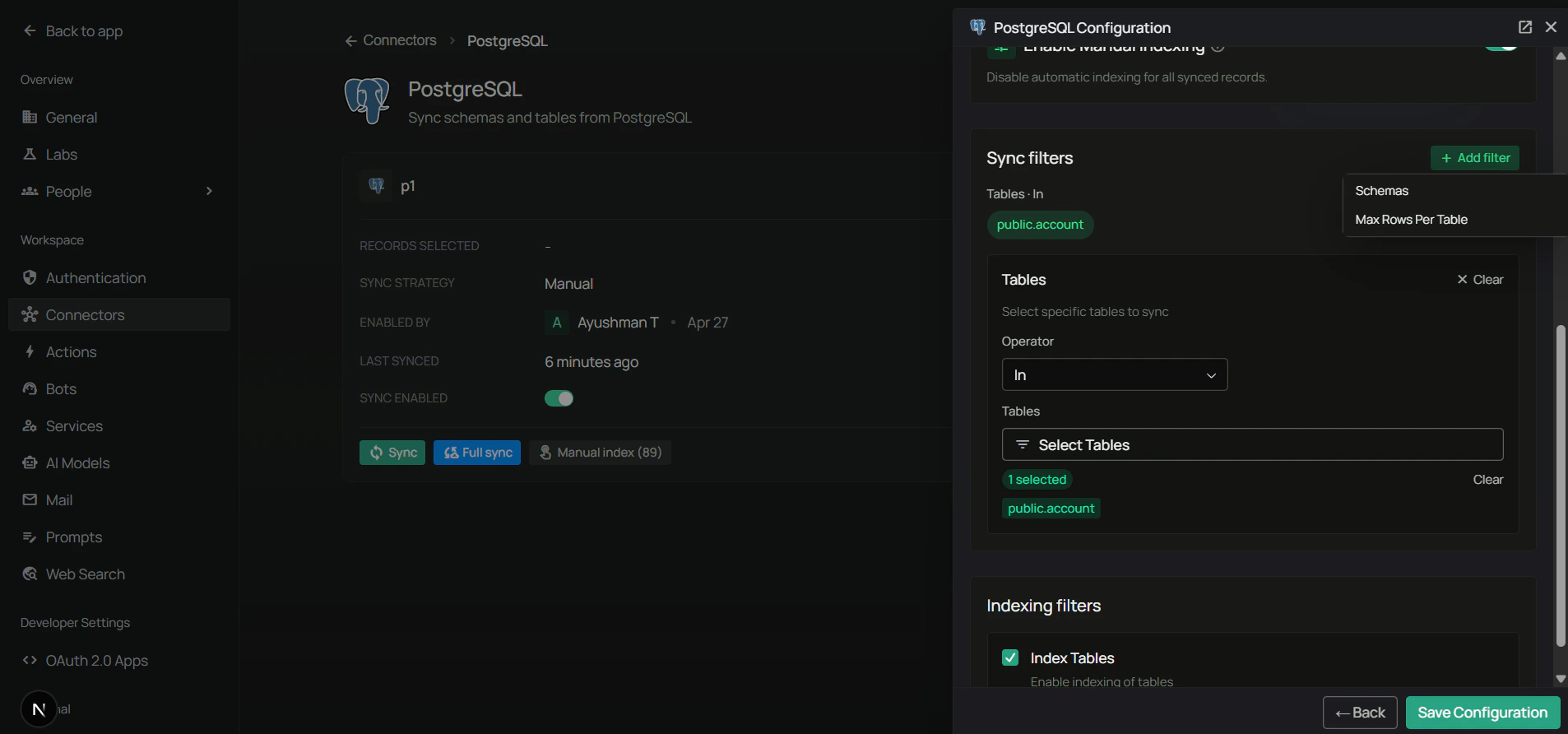Open the Labs sidebar item
The height and width of the screenshot is (734, 1568).
(x=119, y=154)
